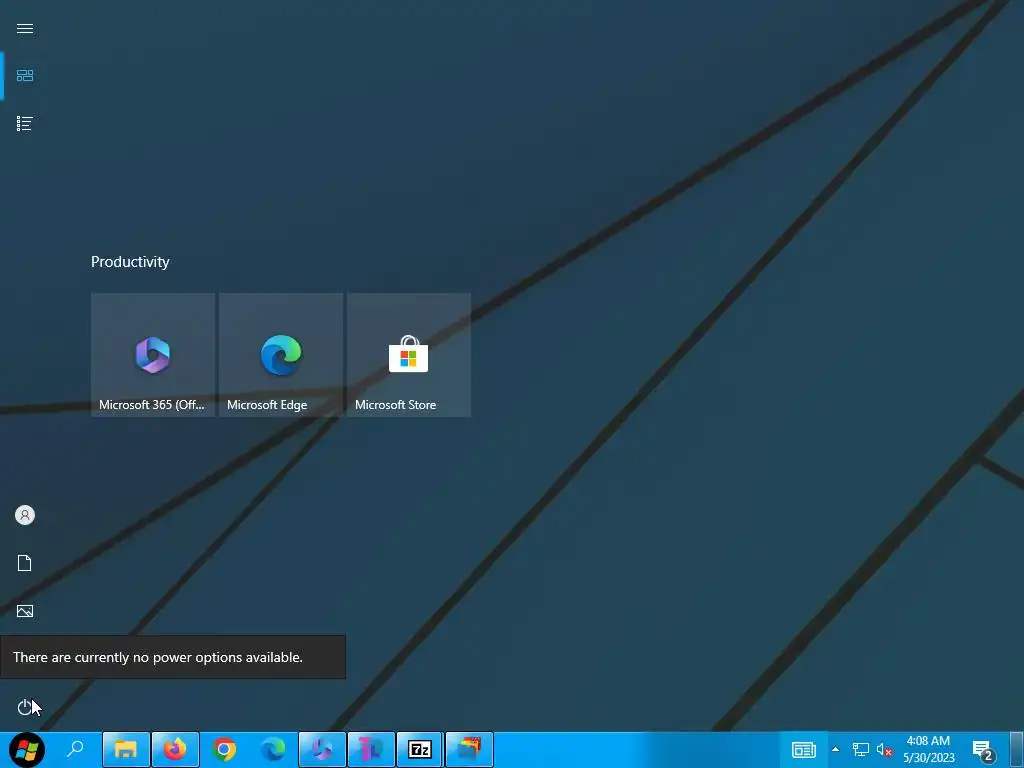Launch Microsoft Edge from the taskbar

pos(273,749)
